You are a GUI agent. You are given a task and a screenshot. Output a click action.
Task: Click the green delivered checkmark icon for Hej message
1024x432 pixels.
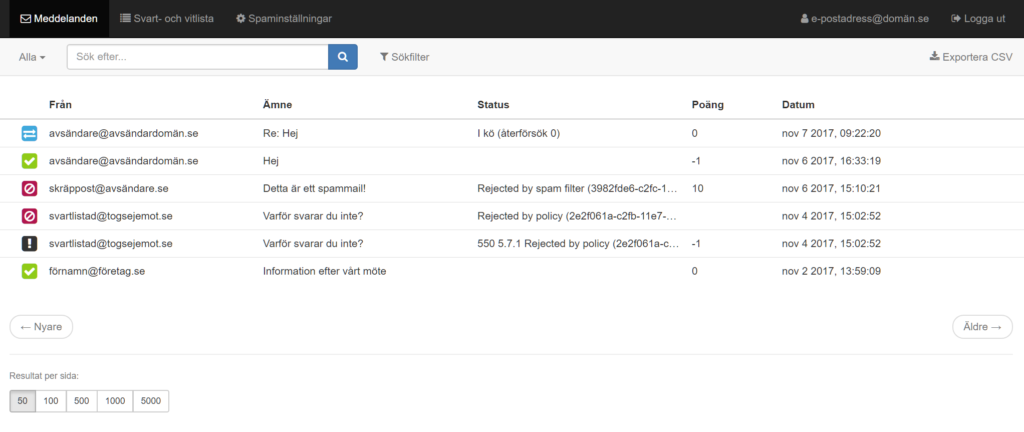click(x=29, y=161)
